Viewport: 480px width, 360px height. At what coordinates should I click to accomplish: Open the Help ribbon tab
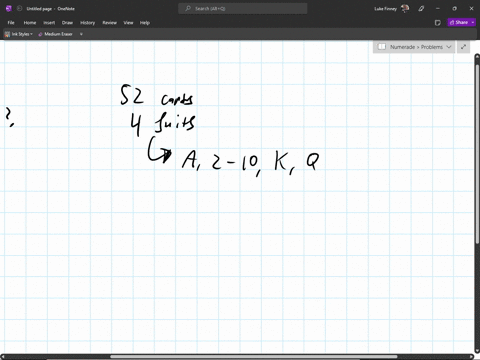145,23
